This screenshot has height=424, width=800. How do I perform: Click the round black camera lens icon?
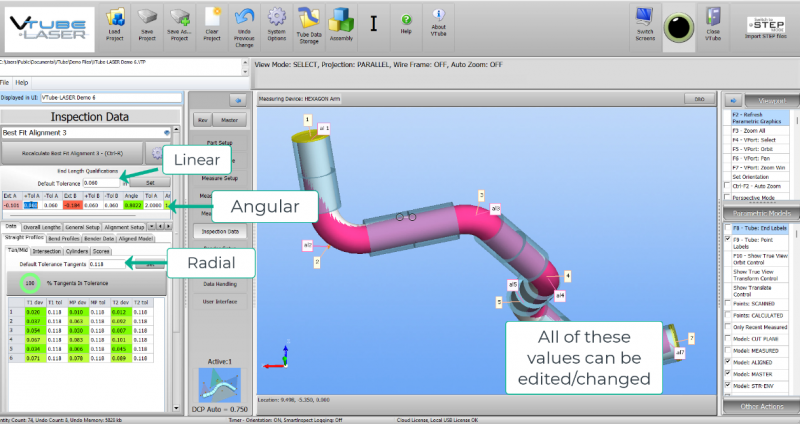coord(679,27)
